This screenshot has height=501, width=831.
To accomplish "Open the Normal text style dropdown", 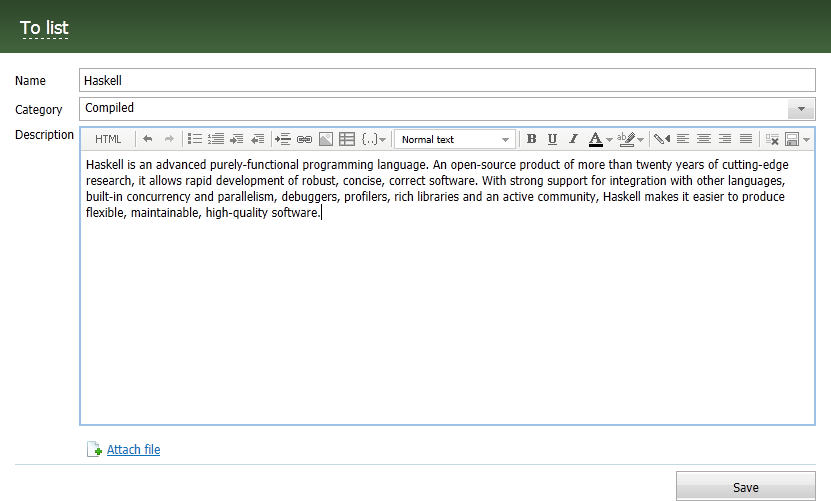I will coord(455,139).
